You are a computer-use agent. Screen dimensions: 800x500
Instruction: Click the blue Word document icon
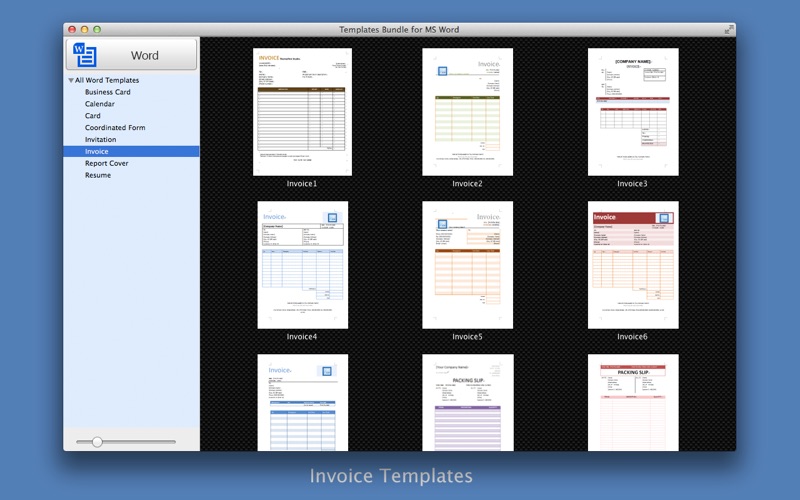[85, 55]
